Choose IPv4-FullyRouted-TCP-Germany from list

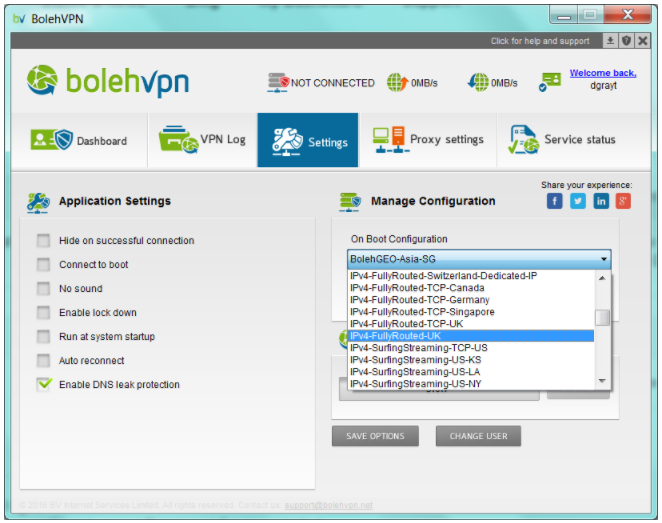click(x=471, y=300)
